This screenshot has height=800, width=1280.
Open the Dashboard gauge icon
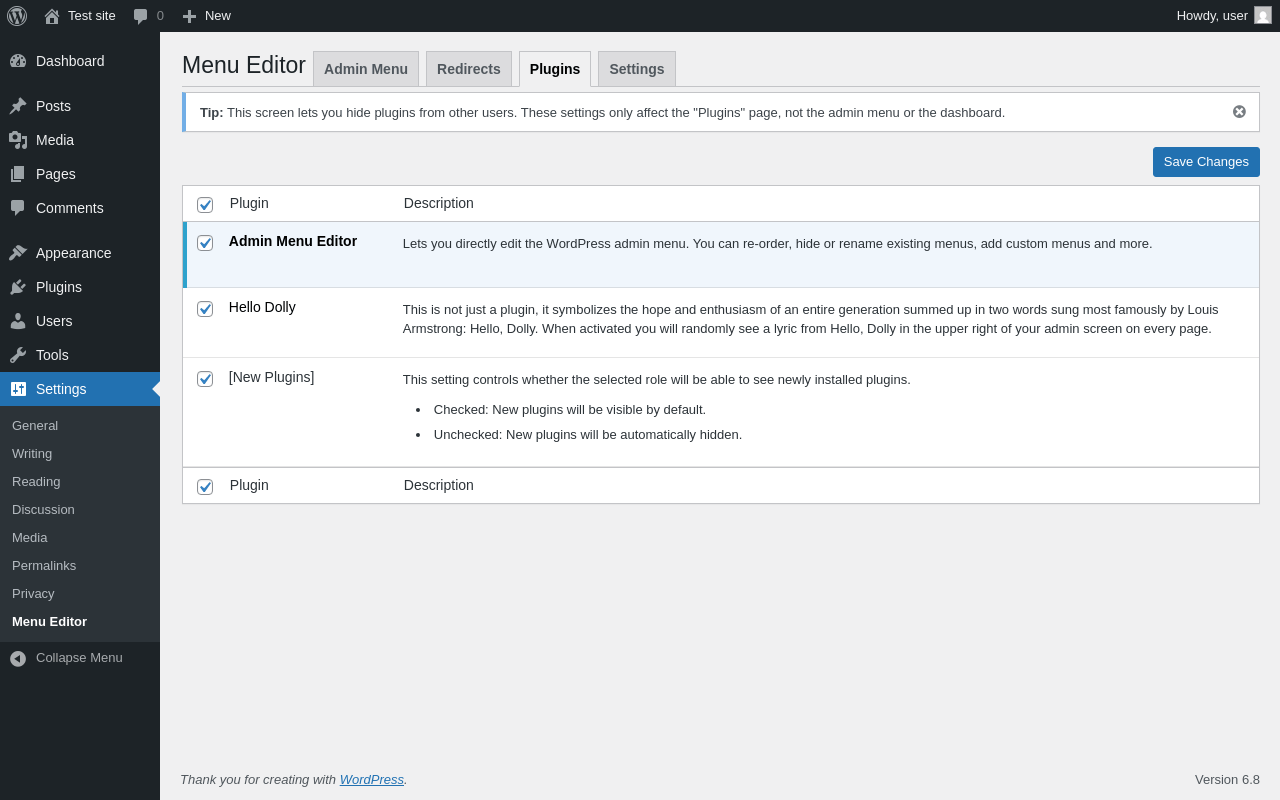18,61
